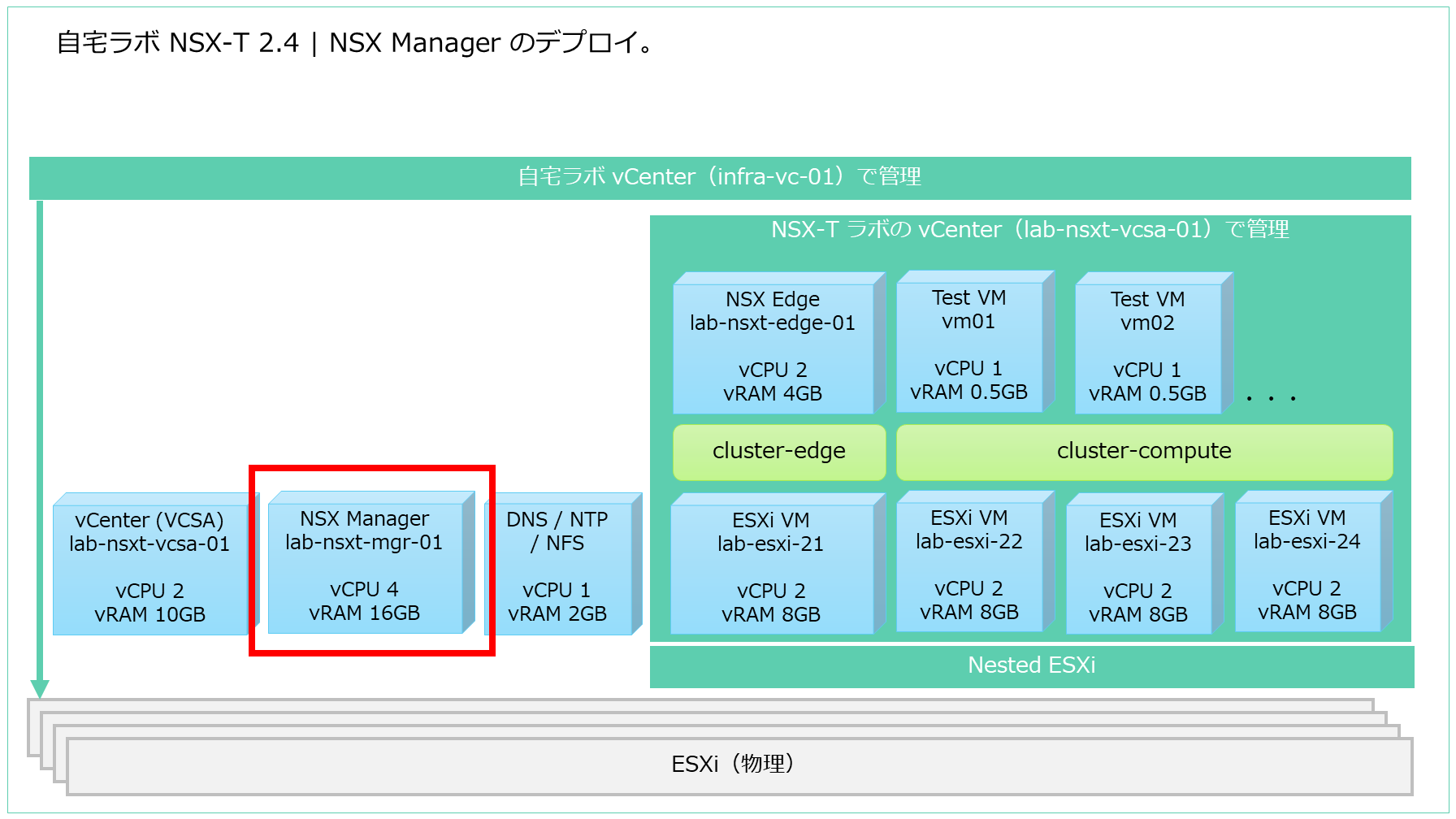The width and height of the screenshot is (1456, 819).
Task: Select ESXi VM lab-esxi-22 box
Action: click(975, 561)
